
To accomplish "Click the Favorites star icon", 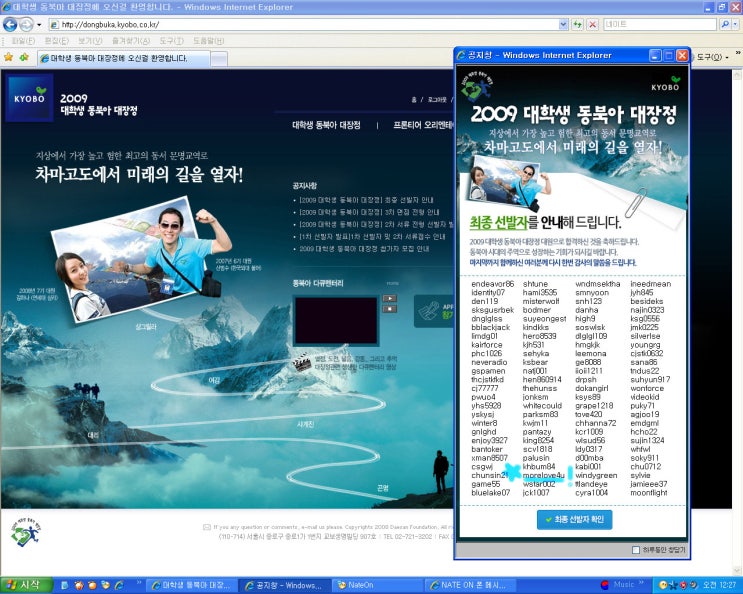I will coord(9,57).
